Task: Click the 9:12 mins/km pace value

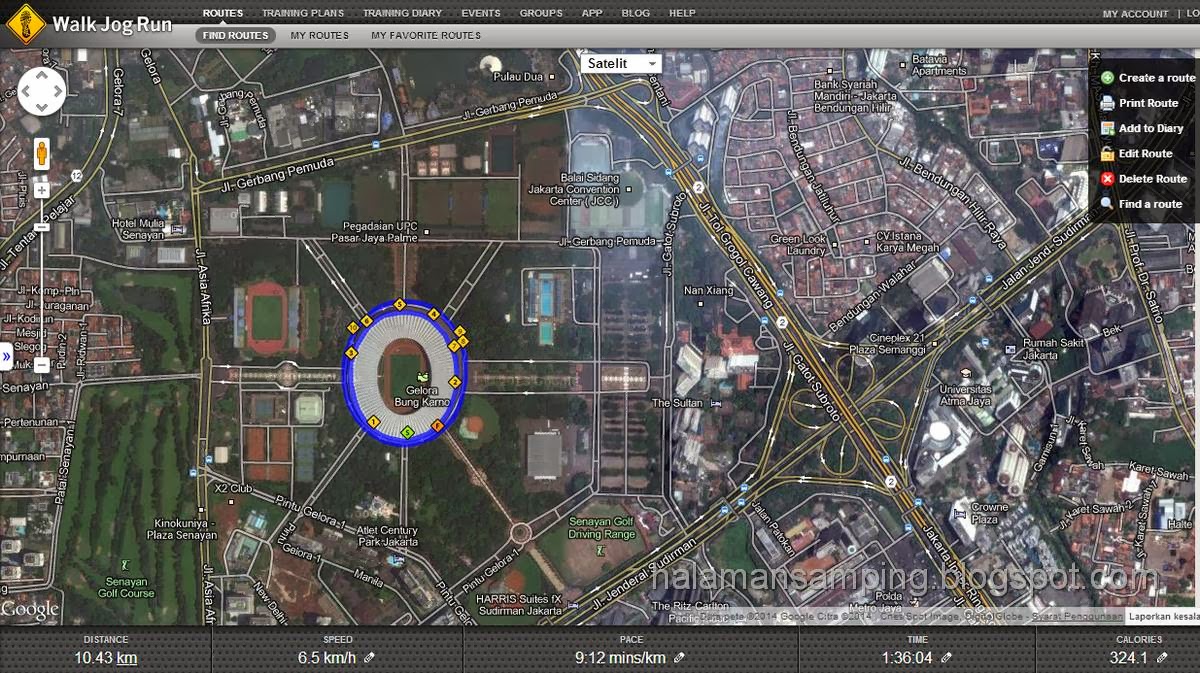Action: click(620, 658)
